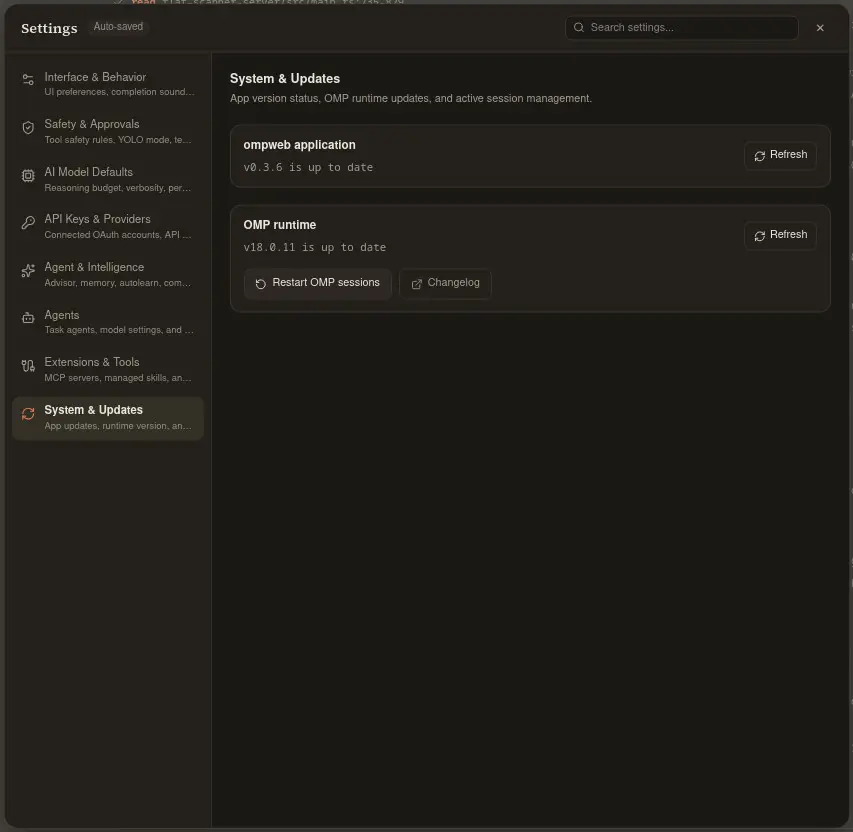Open AI Model Defaults settings section
Viewport: 853px width, 832px height.
click(x=108, y=179)
